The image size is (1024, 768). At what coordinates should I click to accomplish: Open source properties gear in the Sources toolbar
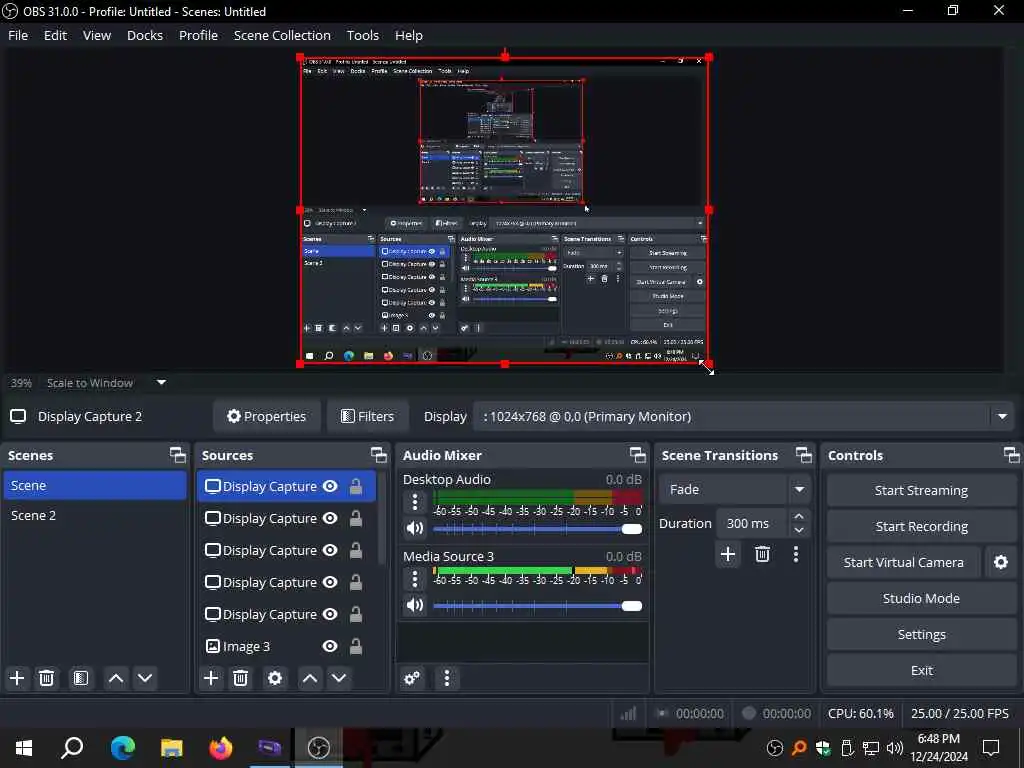(275, 678)
